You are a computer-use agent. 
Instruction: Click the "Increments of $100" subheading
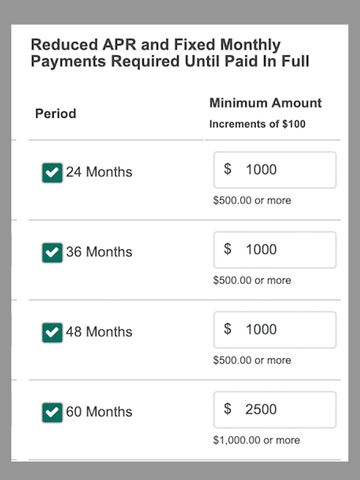[257, 124]
